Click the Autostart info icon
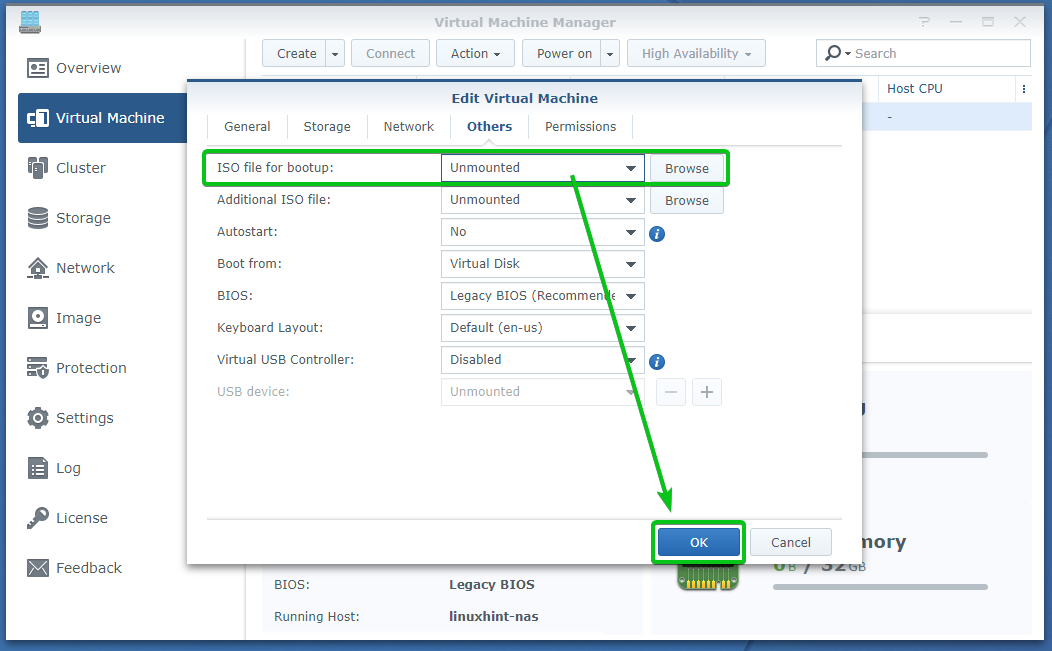 point(657,234)
